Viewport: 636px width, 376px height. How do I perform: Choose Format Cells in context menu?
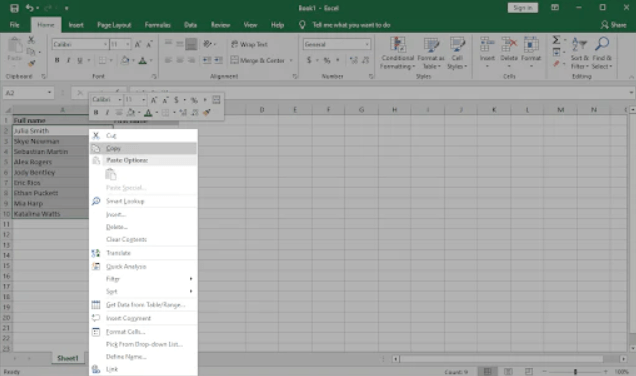(x=144, y=332)
